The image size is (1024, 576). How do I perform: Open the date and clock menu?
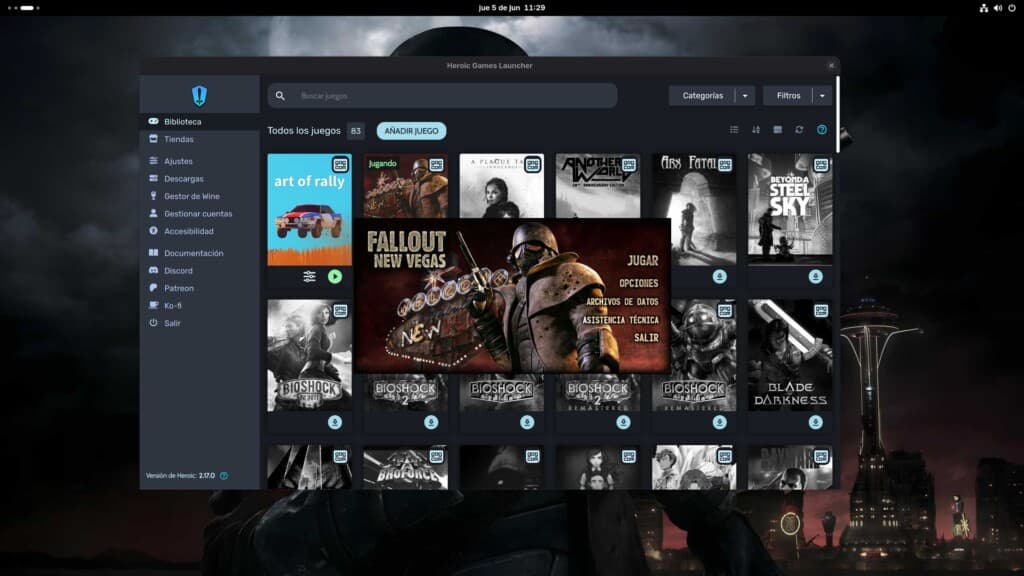[512, 8]
